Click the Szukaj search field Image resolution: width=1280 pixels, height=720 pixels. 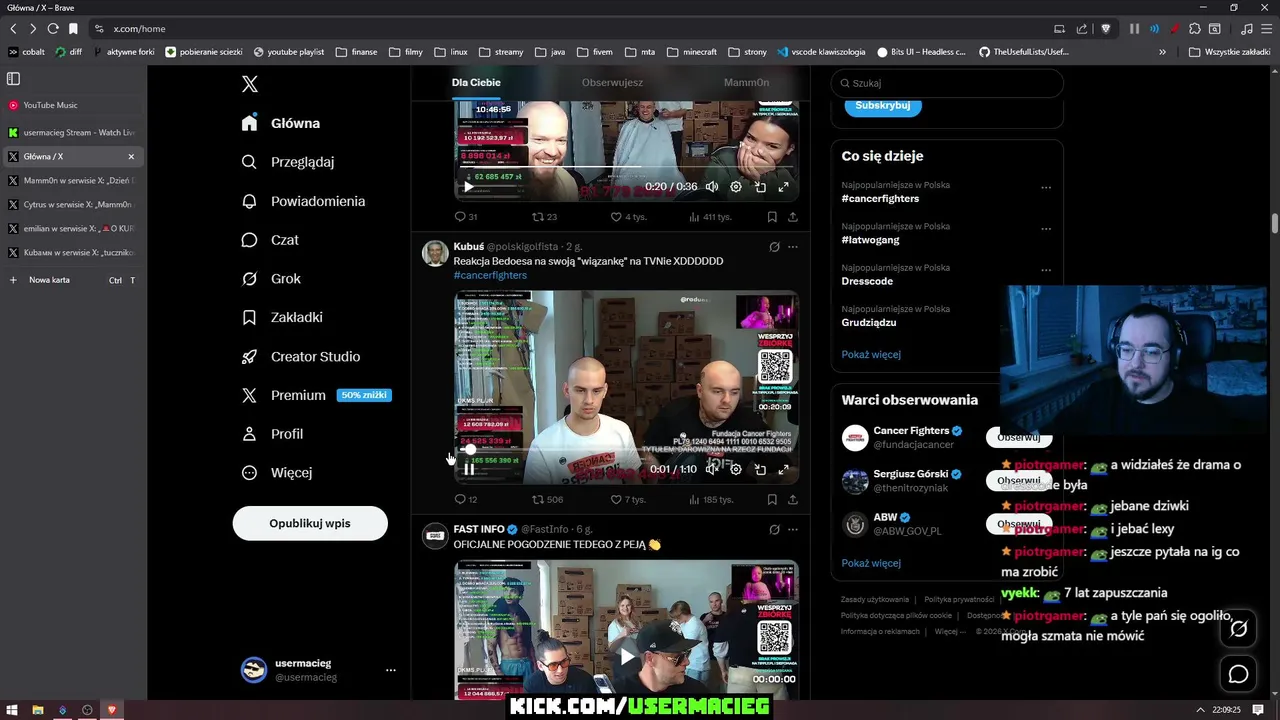click(x=947, y=83)
